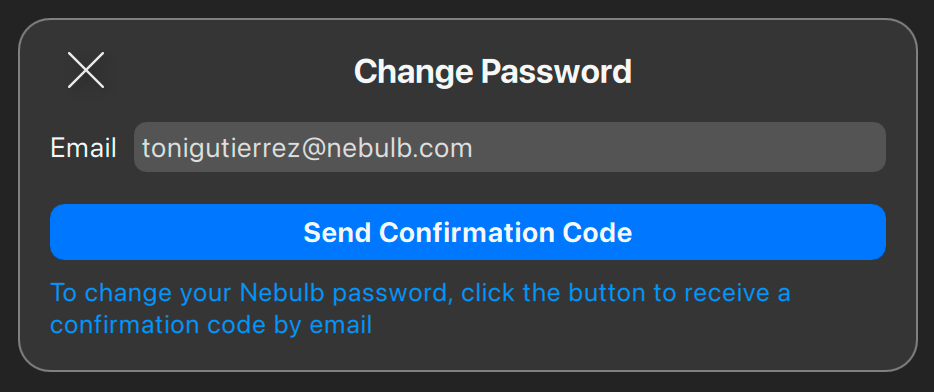Click blank dialog area below the instruction text
Viewport: 934px width, 392px height.
point(468,353)
